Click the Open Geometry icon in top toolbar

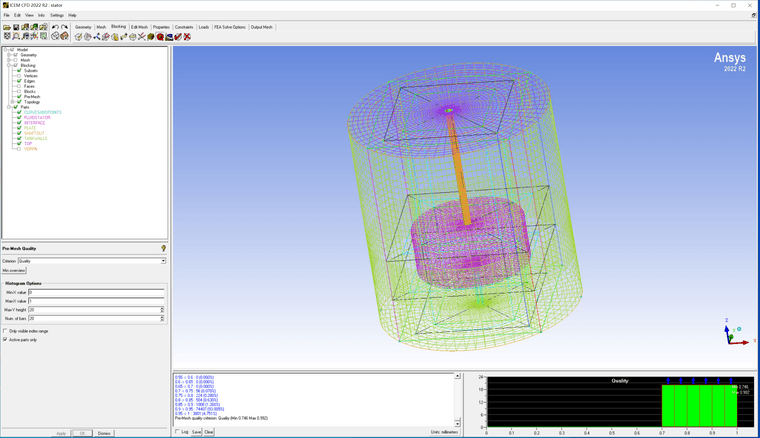tap(25, 27)
